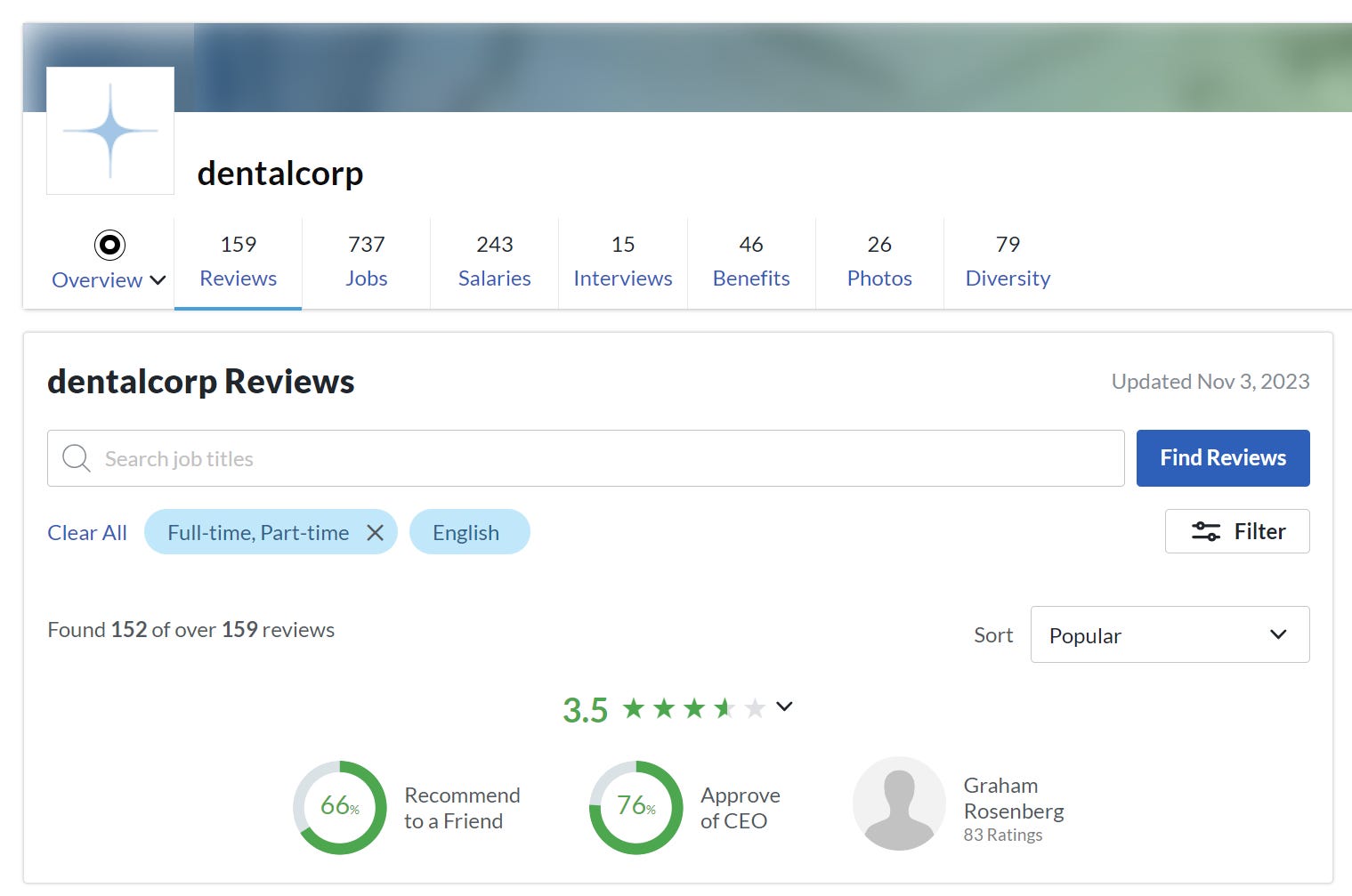Open the 737 Jobs tab
The height and width of the screenshot is (896, 1352).
[367, 262]
